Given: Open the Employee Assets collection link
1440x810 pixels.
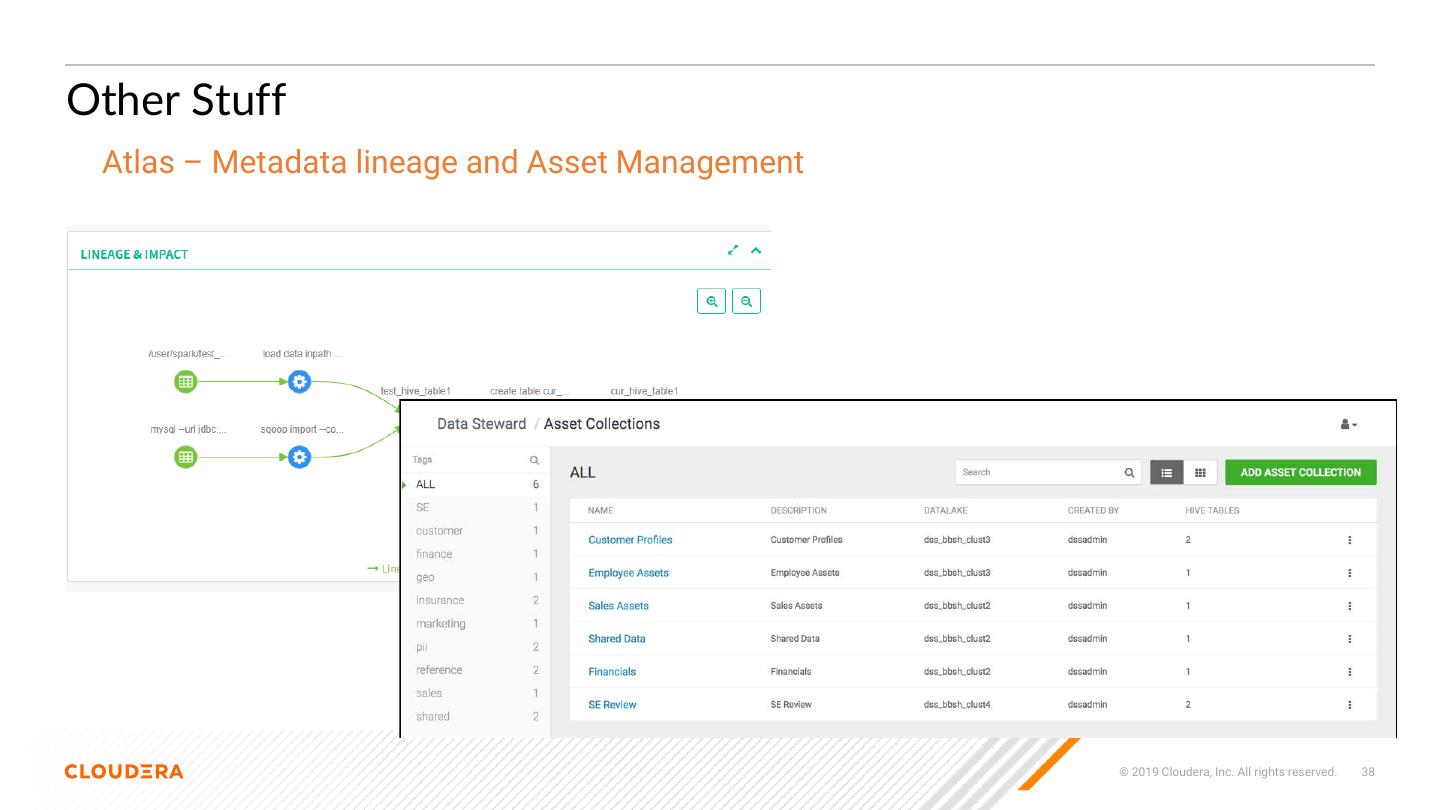Looking at the screenshot, I should [x=628, y=573].
